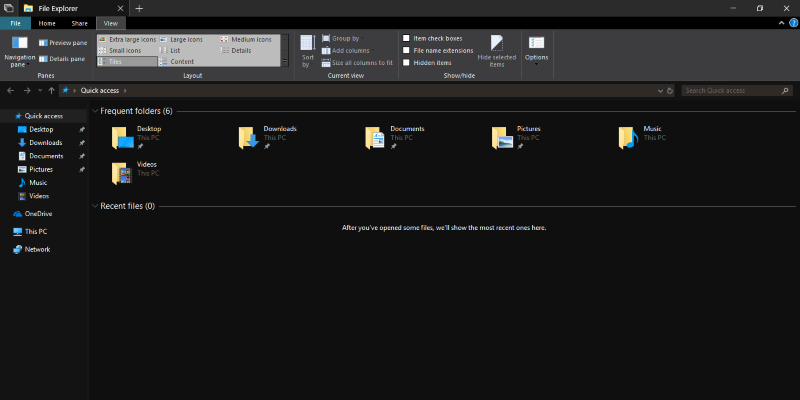800x400 pixels.
Task: Click the Search Quick access field
Action: click(x=735, y=90)
